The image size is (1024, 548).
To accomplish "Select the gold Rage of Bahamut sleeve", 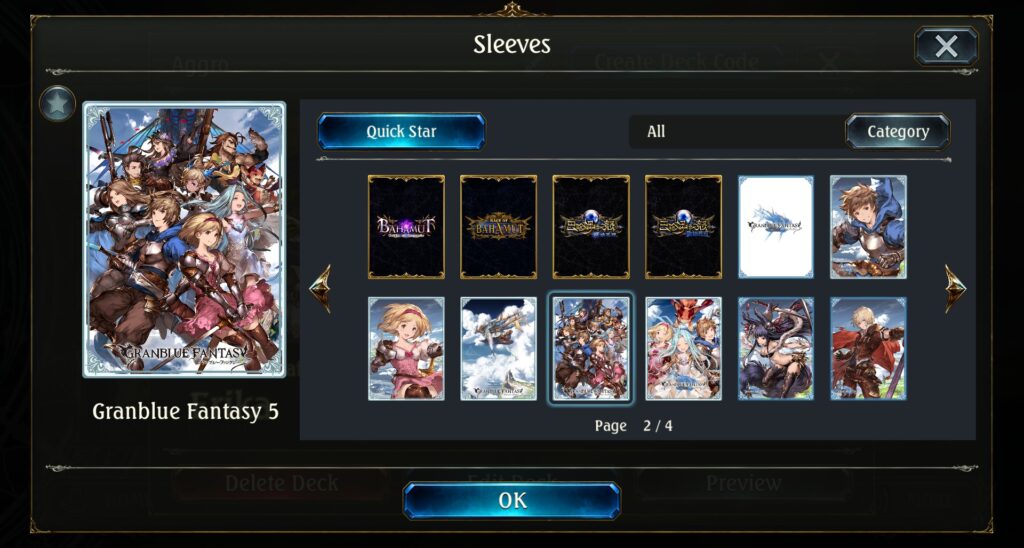I will 498,227.
